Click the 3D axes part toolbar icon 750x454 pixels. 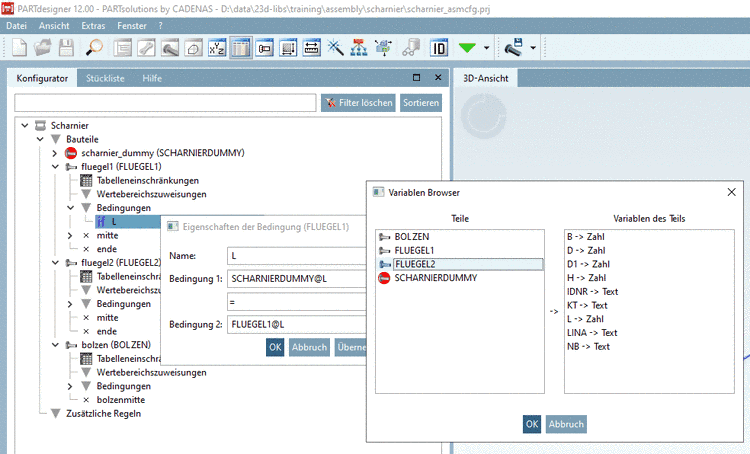point(383,48)
